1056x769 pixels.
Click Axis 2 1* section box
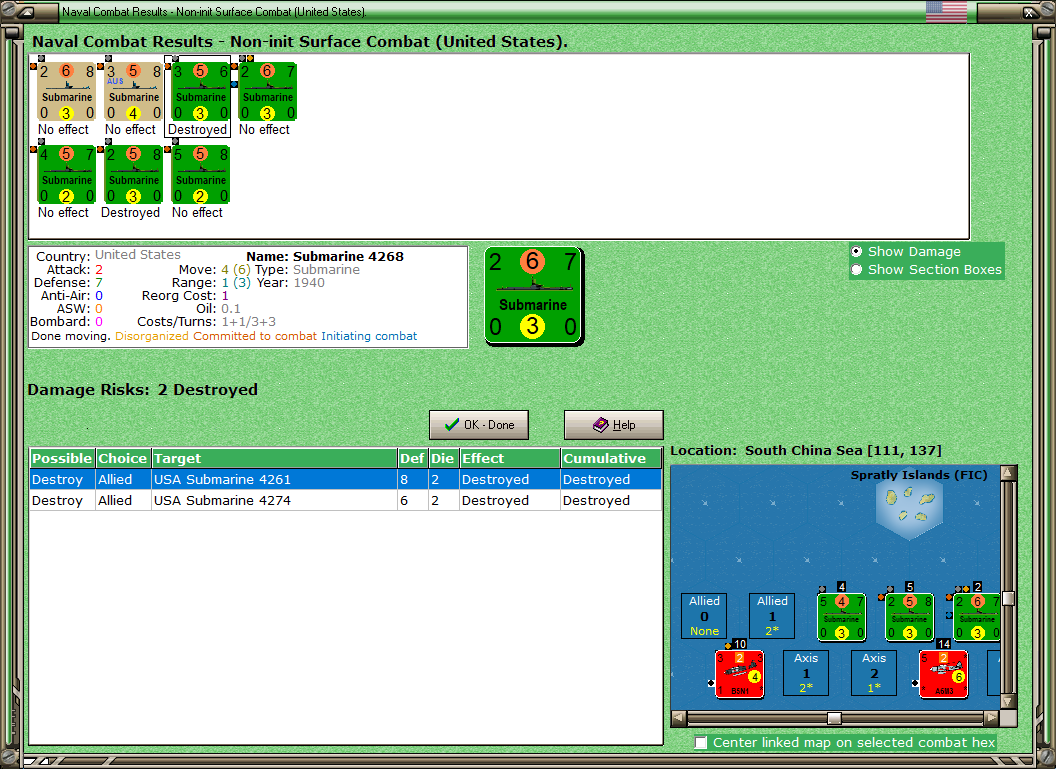tap(873, 673)
